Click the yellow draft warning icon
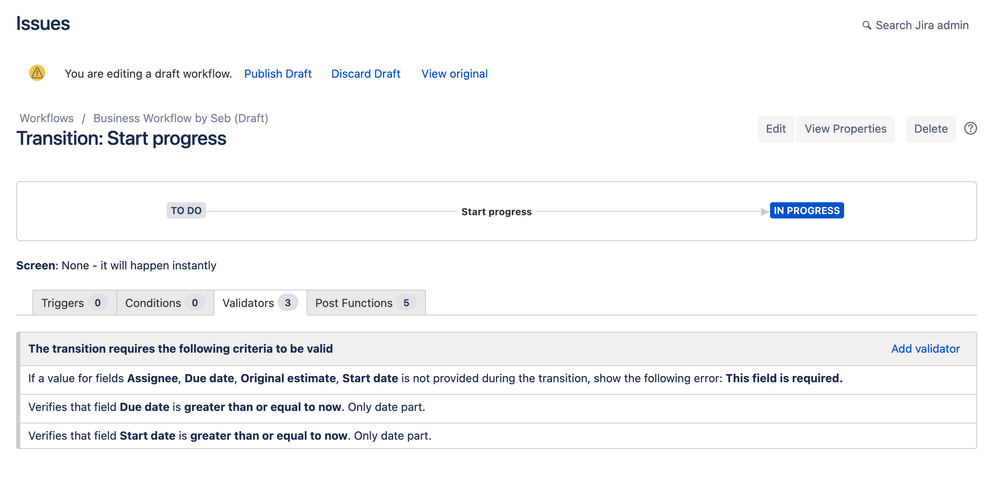 pyautogui.click(x=37, y=73)
